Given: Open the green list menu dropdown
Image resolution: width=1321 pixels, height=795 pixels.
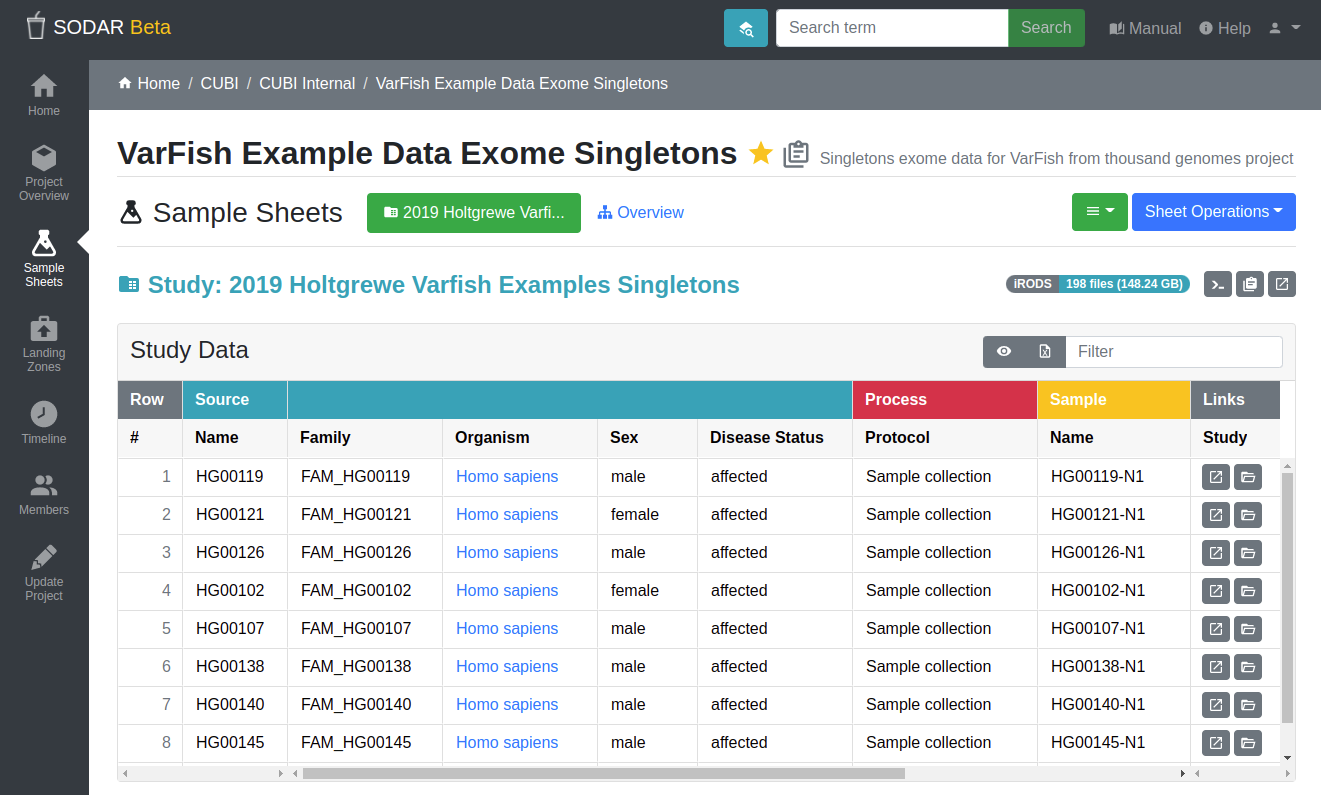Looking at the screenshot, I should click(1100, 212).
